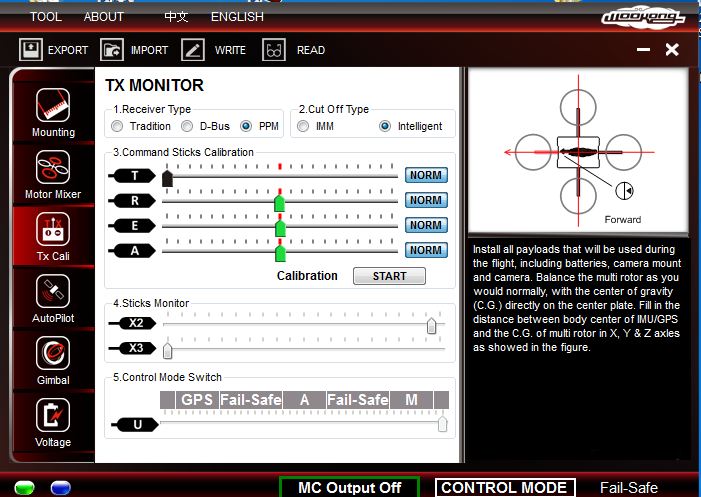This screenshot has height=497, width=701.
Task: Open the Mounting panel icon
Action: pyautogui.click(x=53, y=105)
